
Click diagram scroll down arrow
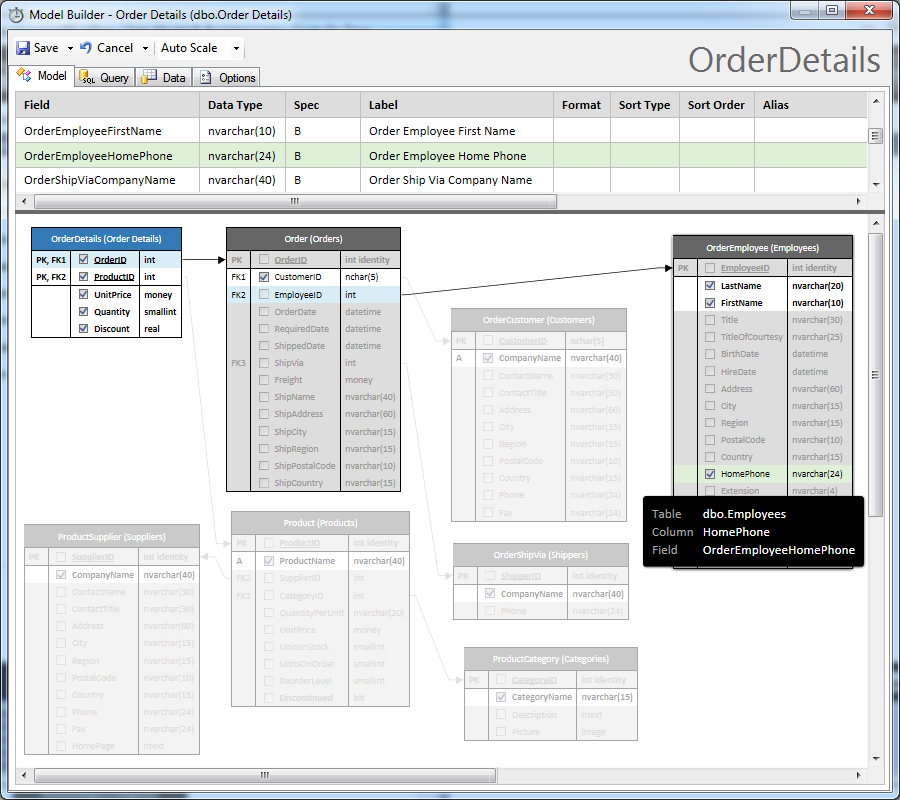(876, 759)
